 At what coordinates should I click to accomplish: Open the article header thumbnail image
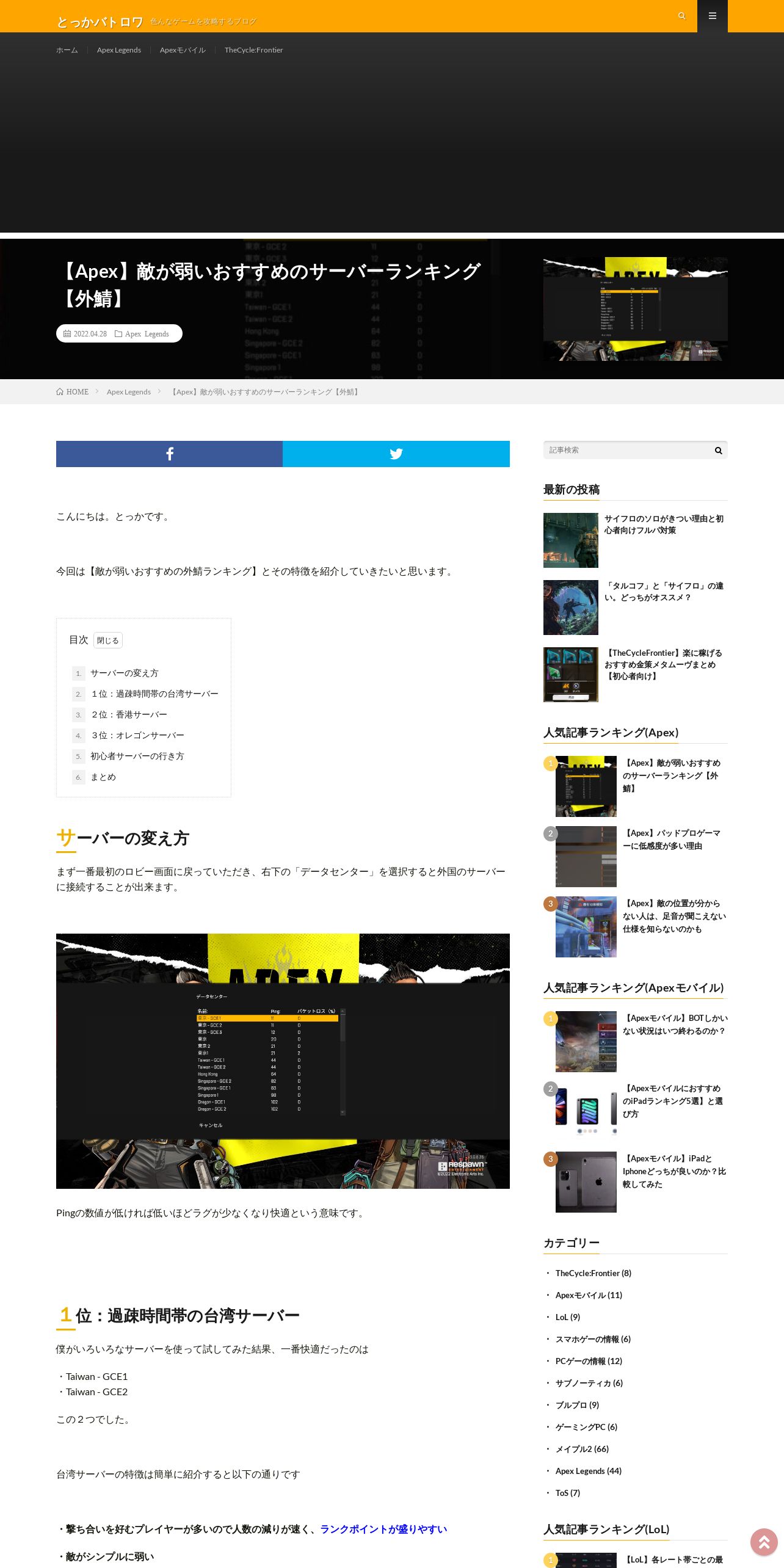[x=636, y=309]
